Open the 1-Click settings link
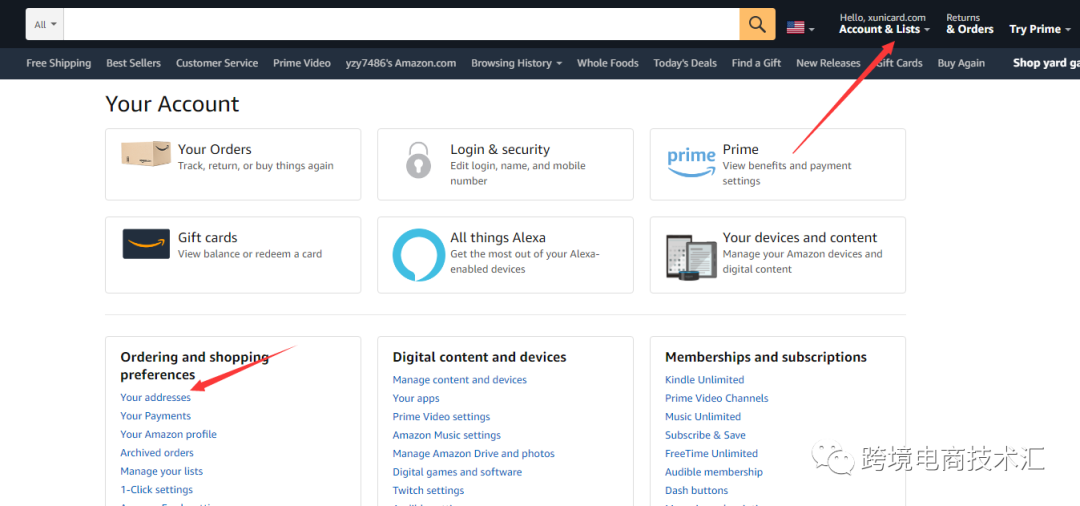 (156, 490)
